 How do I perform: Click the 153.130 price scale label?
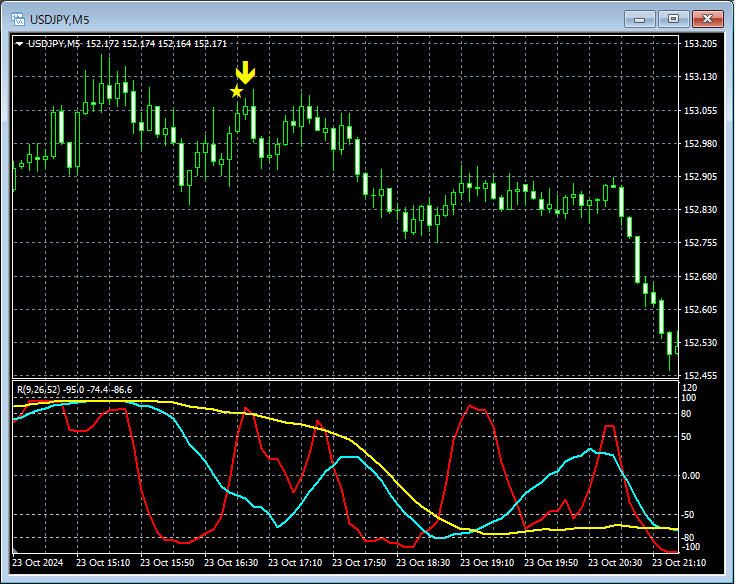(700, 77)
